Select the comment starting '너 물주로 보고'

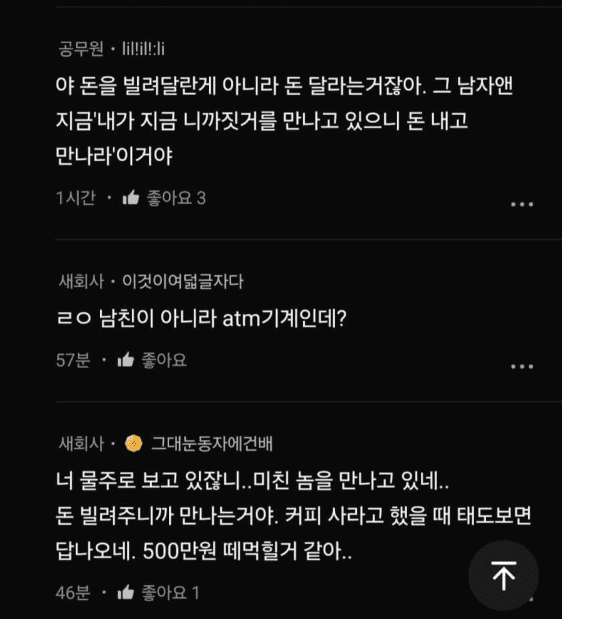click(x=293, y=515)
